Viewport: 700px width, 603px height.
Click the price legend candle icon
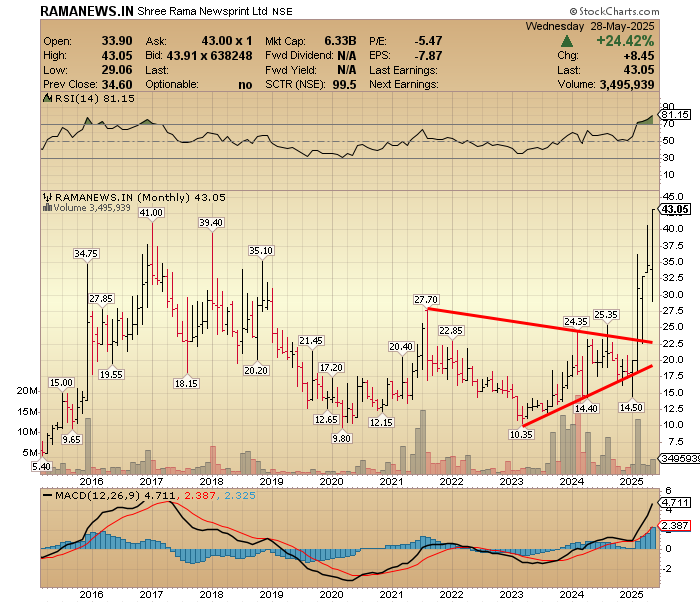47,197
